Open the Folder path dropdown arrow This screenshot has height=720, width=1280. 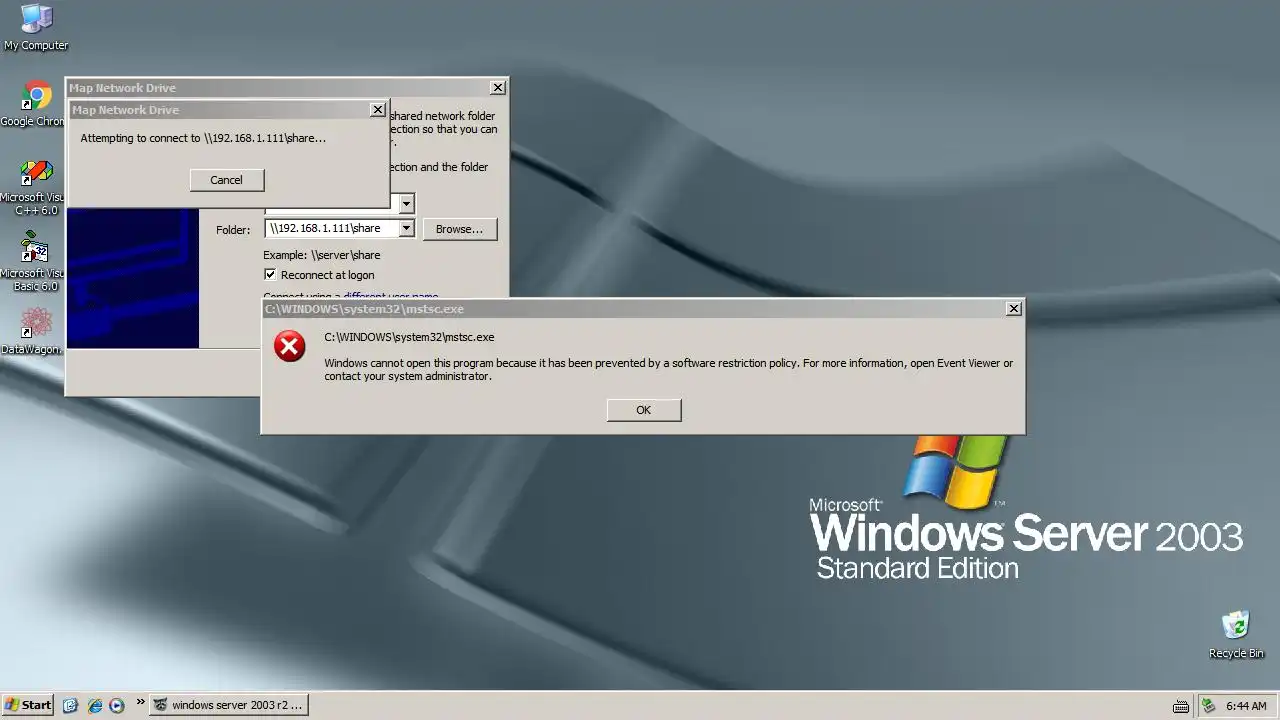coord(406,228)
